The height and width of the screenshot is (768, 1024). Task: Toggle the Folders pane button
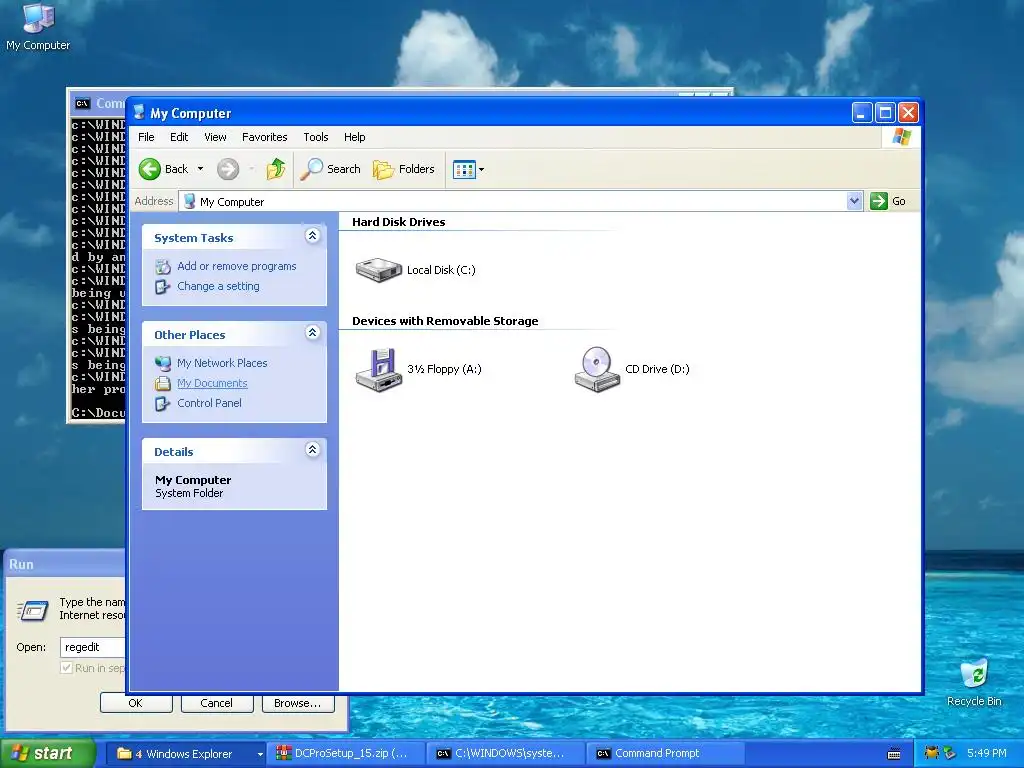point(404,169)
